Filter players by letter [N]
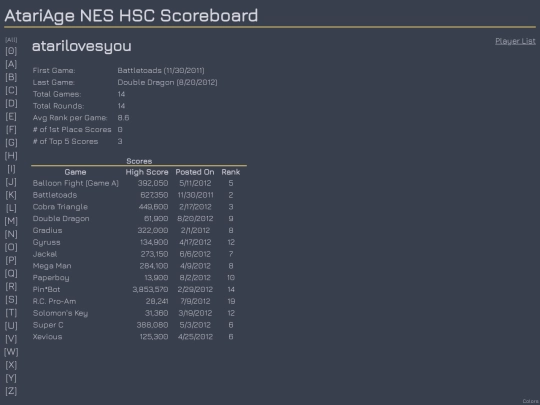This screenshot has width=540, height=405. [x=11, y=234]
